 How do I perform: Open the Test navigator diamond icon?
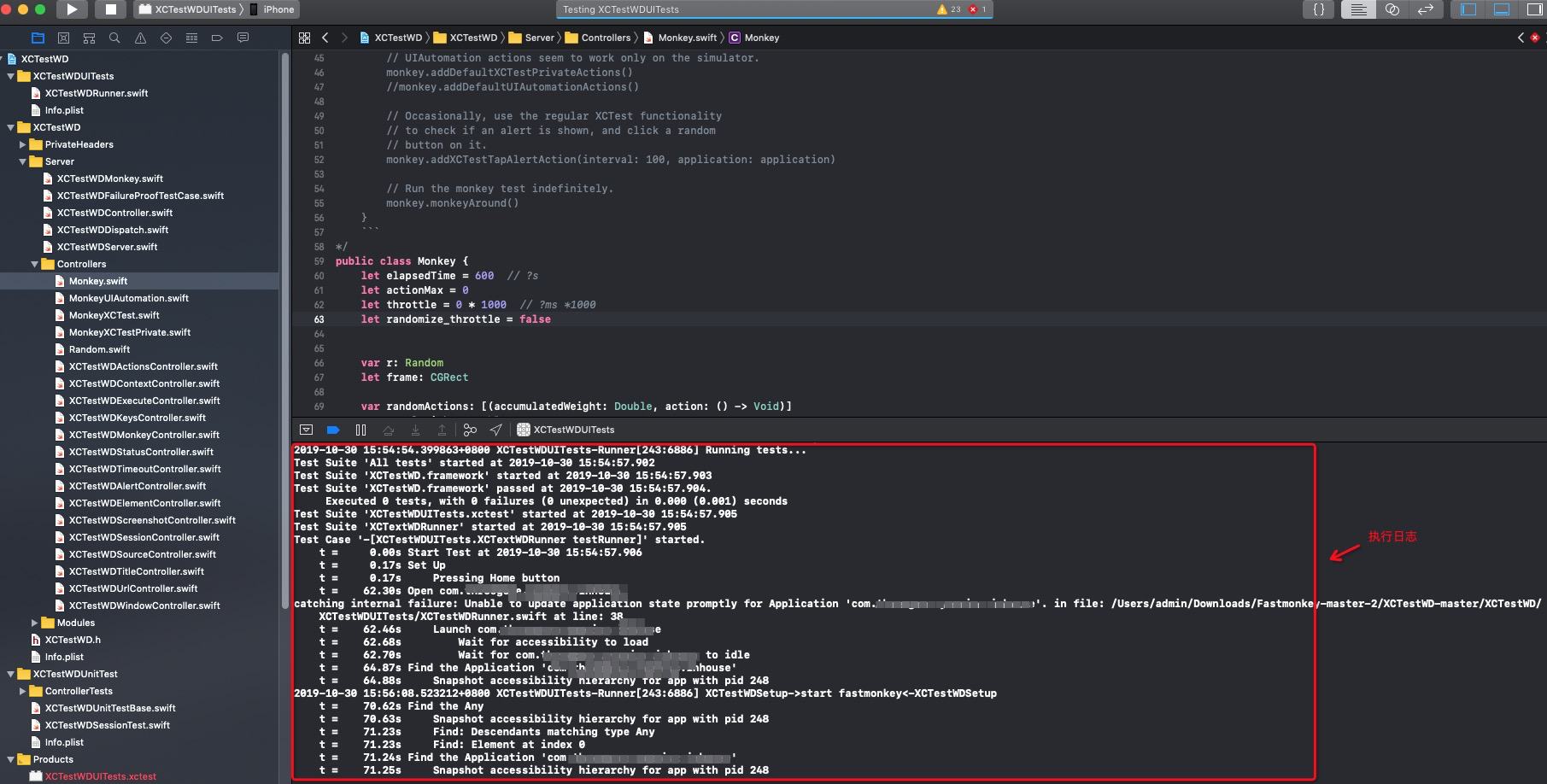166,38
